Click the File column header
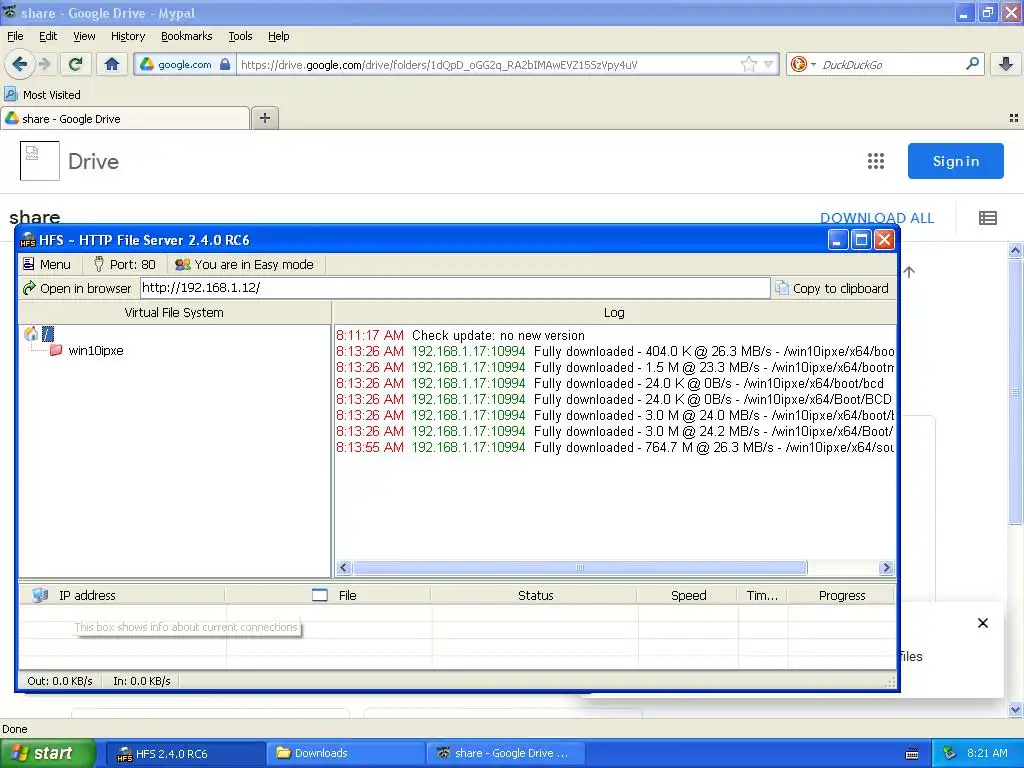Screen dimensions: 1024x768 tap(328, 596)
